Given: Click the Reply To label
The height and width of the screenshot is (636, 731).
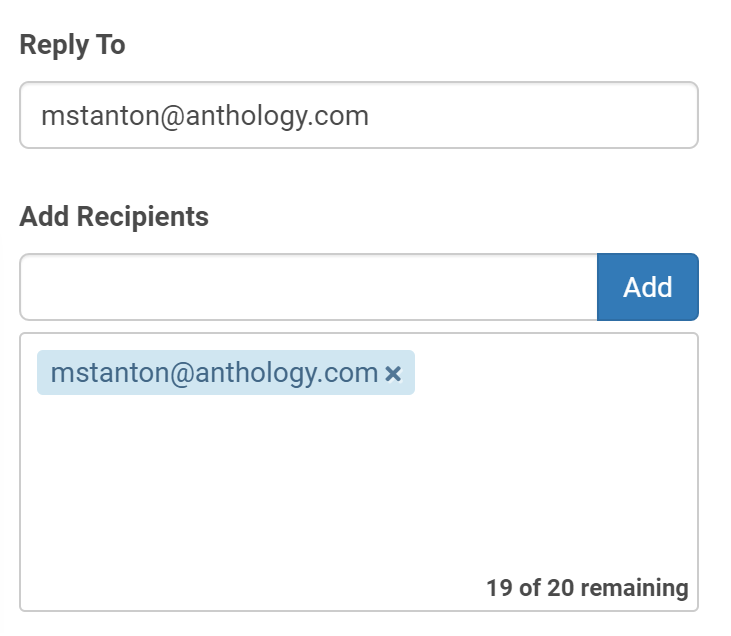Looking at the screenshot, I should [x=72, y=45].
